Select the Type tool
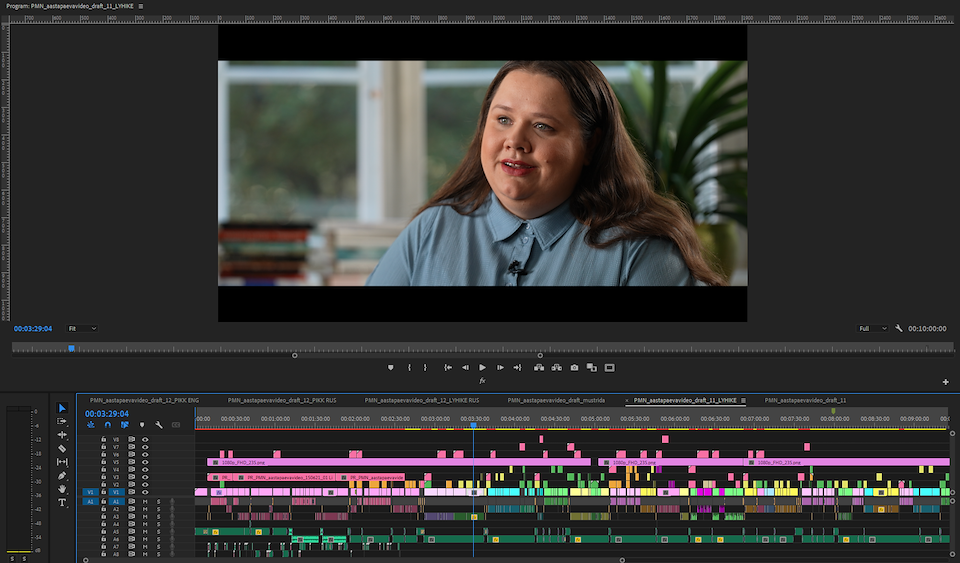 [62, 503]
